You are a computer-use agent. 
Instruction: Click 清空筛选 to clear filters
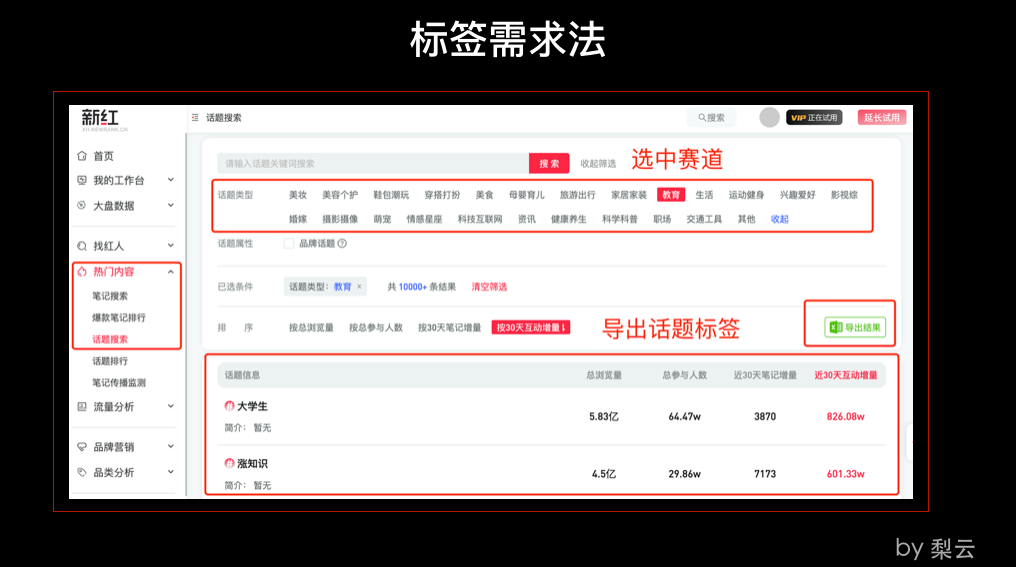click(x=489, y=286)
